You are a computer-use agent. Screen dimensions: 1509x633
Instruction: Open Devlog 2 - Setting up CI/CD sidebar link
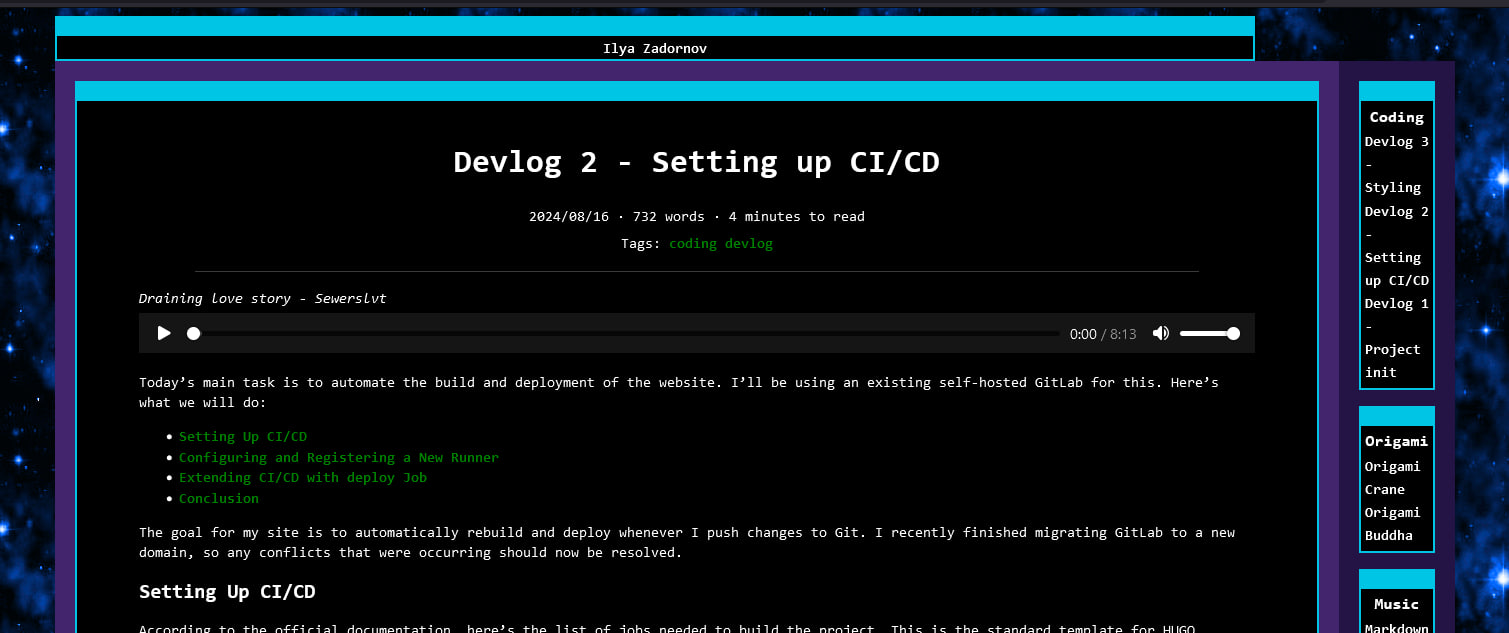tap(1397, 246)
